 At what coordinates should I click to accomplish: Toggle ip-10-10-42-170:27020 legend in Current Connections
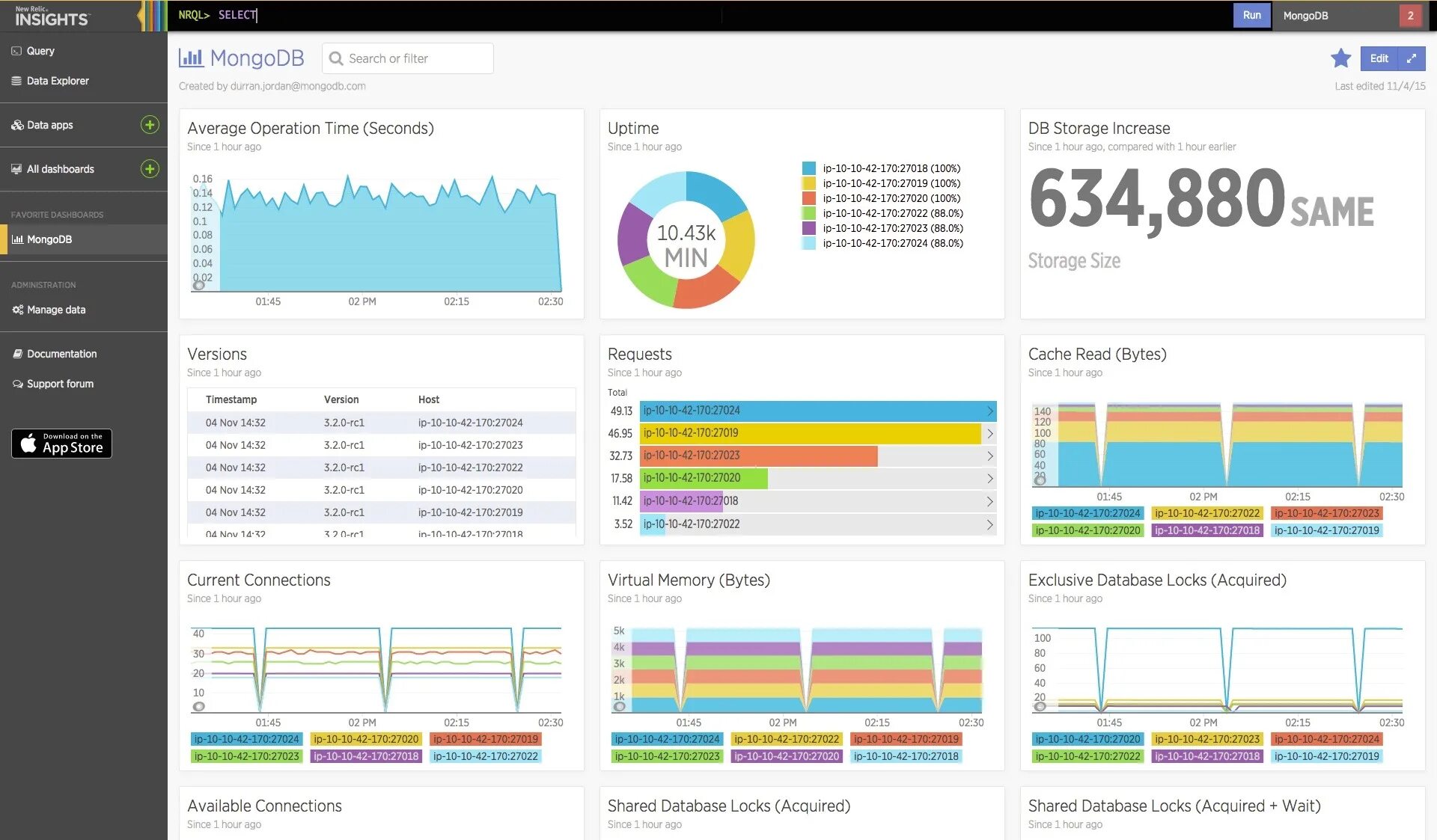click(365, 739)
